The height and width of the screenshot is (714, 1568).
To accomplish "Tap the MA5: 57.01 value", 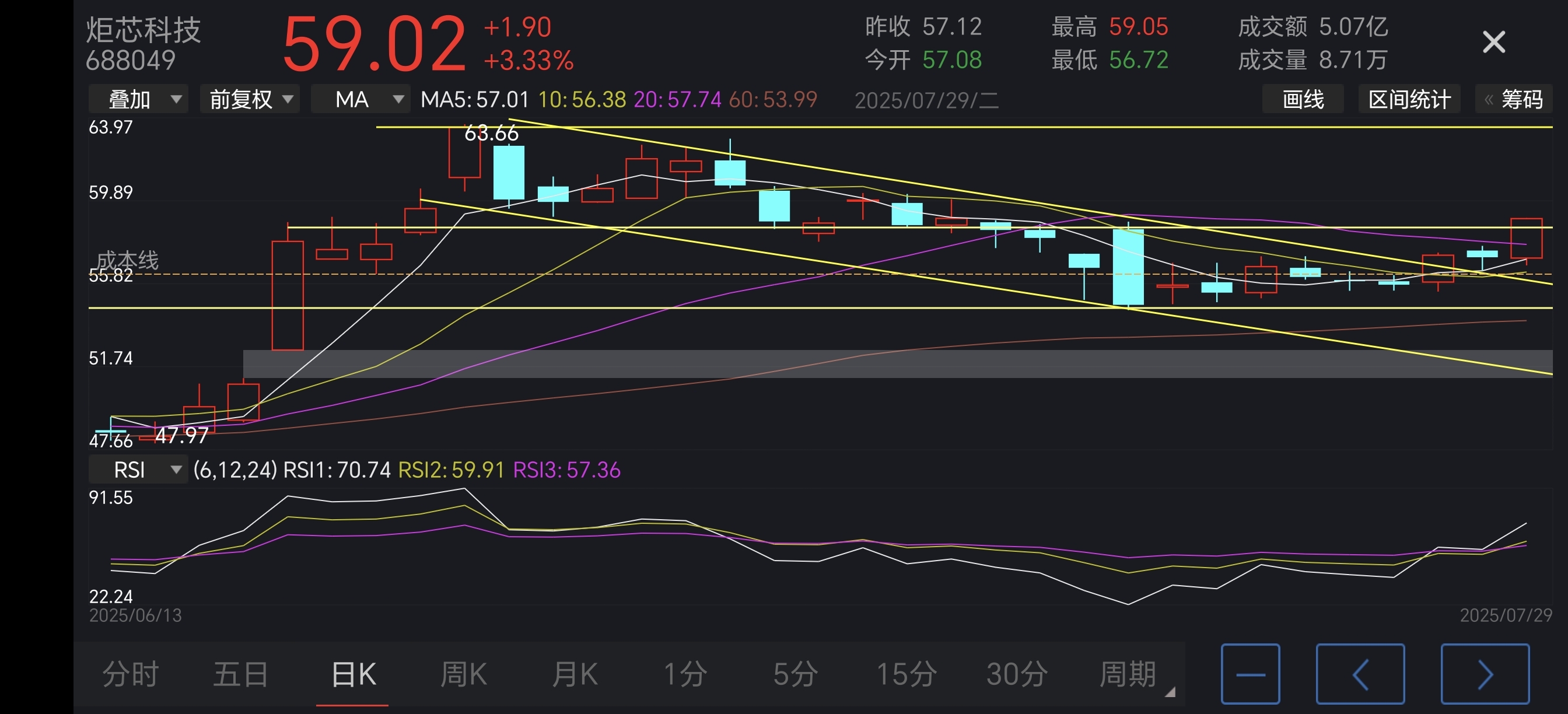I will (475, 99).
